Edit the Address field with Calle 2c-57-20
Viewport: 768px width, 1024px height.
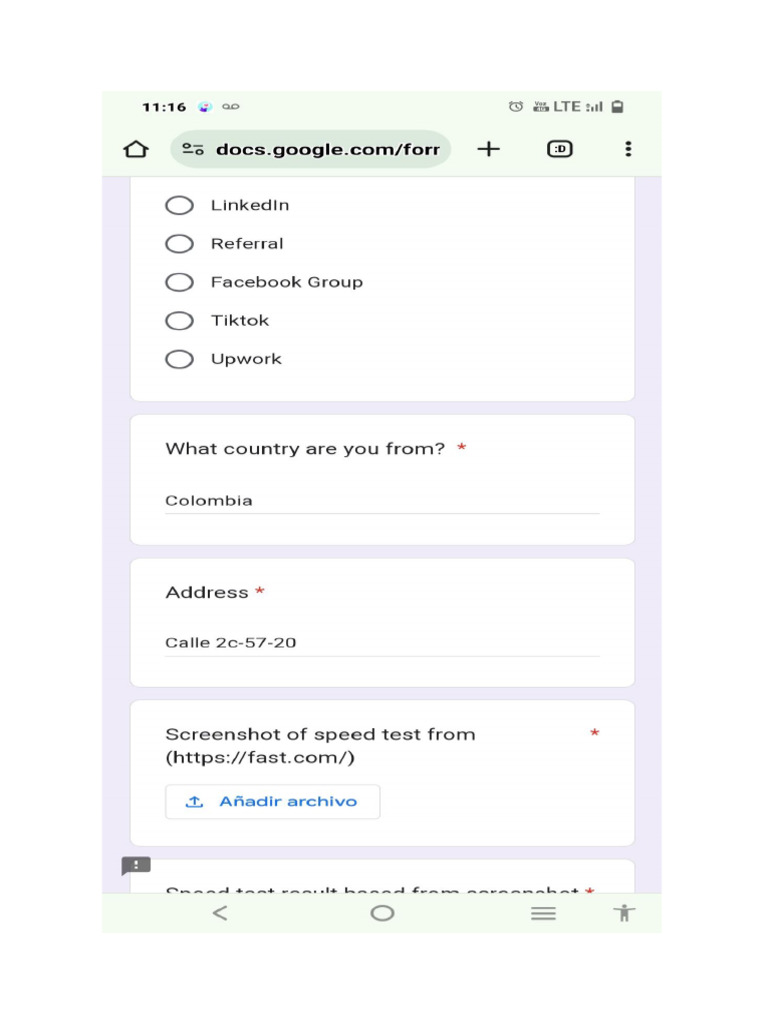[x=382, y=643]
